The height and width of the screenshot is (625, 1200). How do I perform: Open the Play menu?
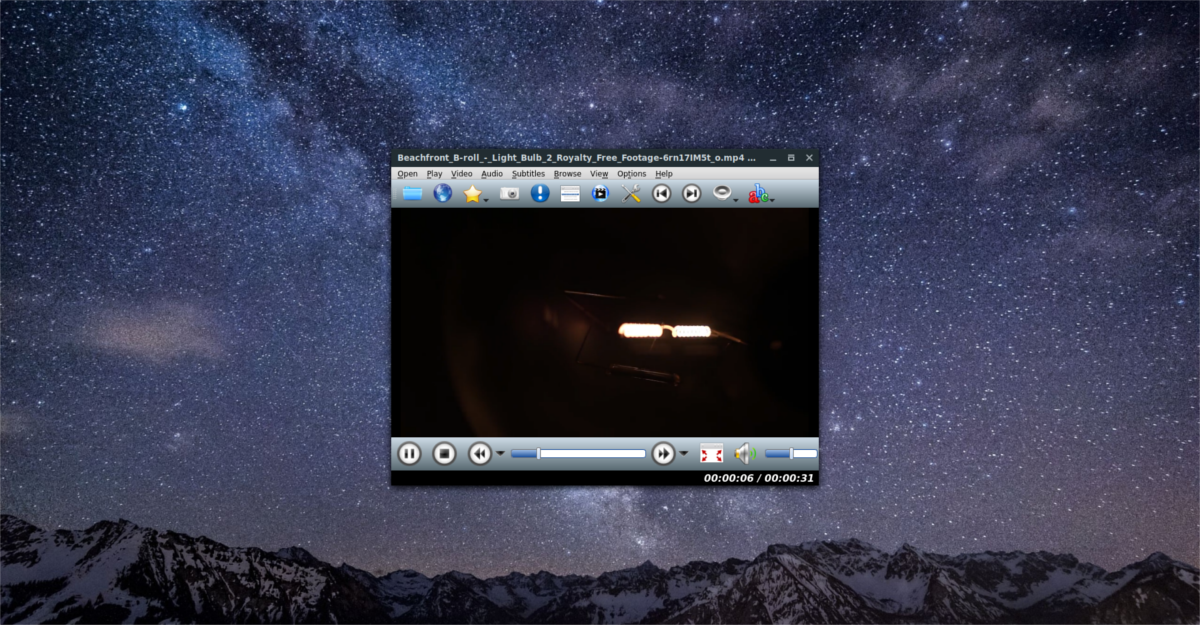coord(434,174)
